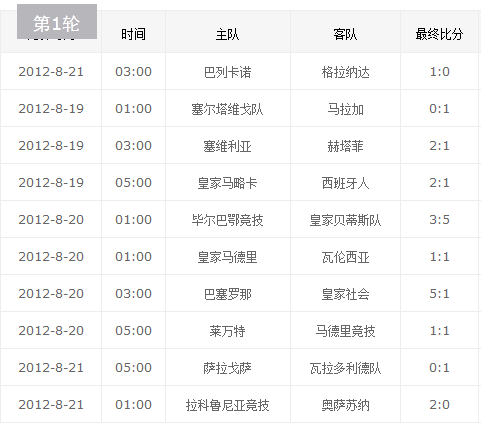Select 皇家马略卡 in the table
This screenshot has height=423, width=481.
click(x=227, y=183)
